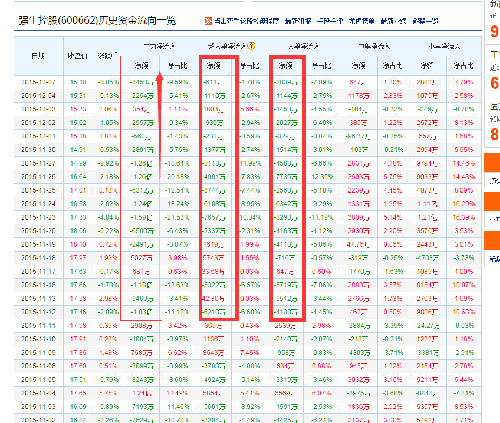
Task: Select -0.22% in the 2015-11-20 row
Action: coord(108,231)
